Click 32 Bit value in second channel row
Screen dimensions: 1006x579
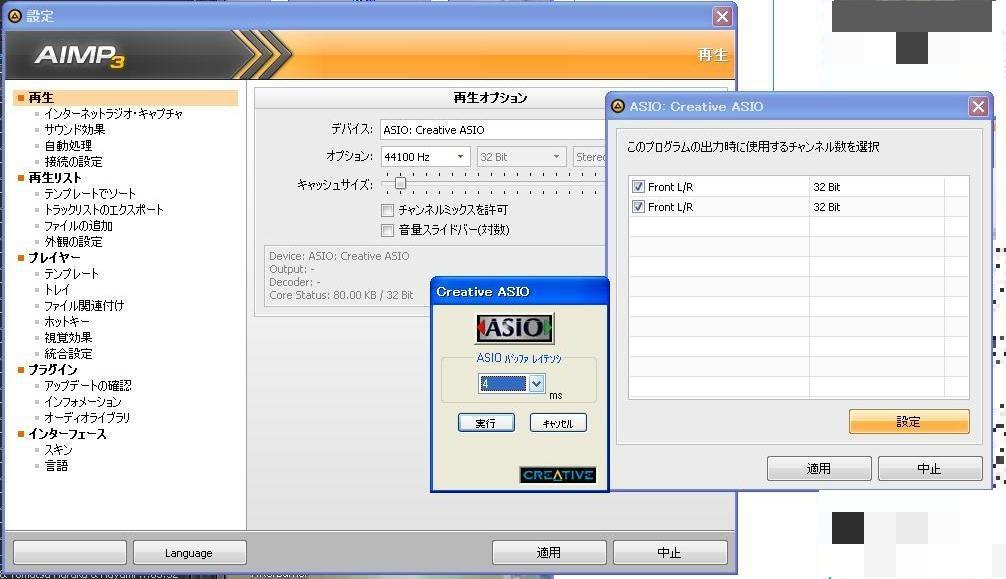point(826,207)
